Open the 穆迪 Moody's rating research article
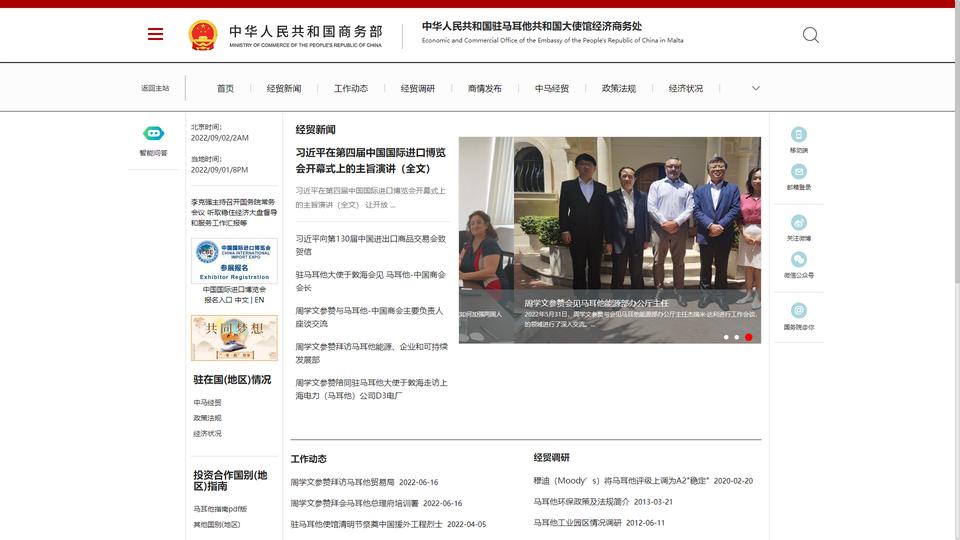 point(621,481)
